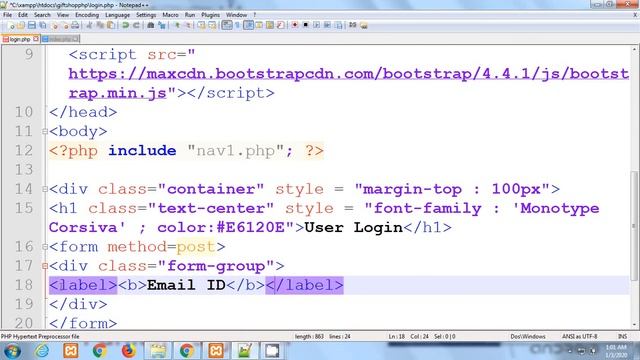The width and height of the screenshot is (640, 360).
Task: Open the Search menu
Action: [x=42, y=15]
